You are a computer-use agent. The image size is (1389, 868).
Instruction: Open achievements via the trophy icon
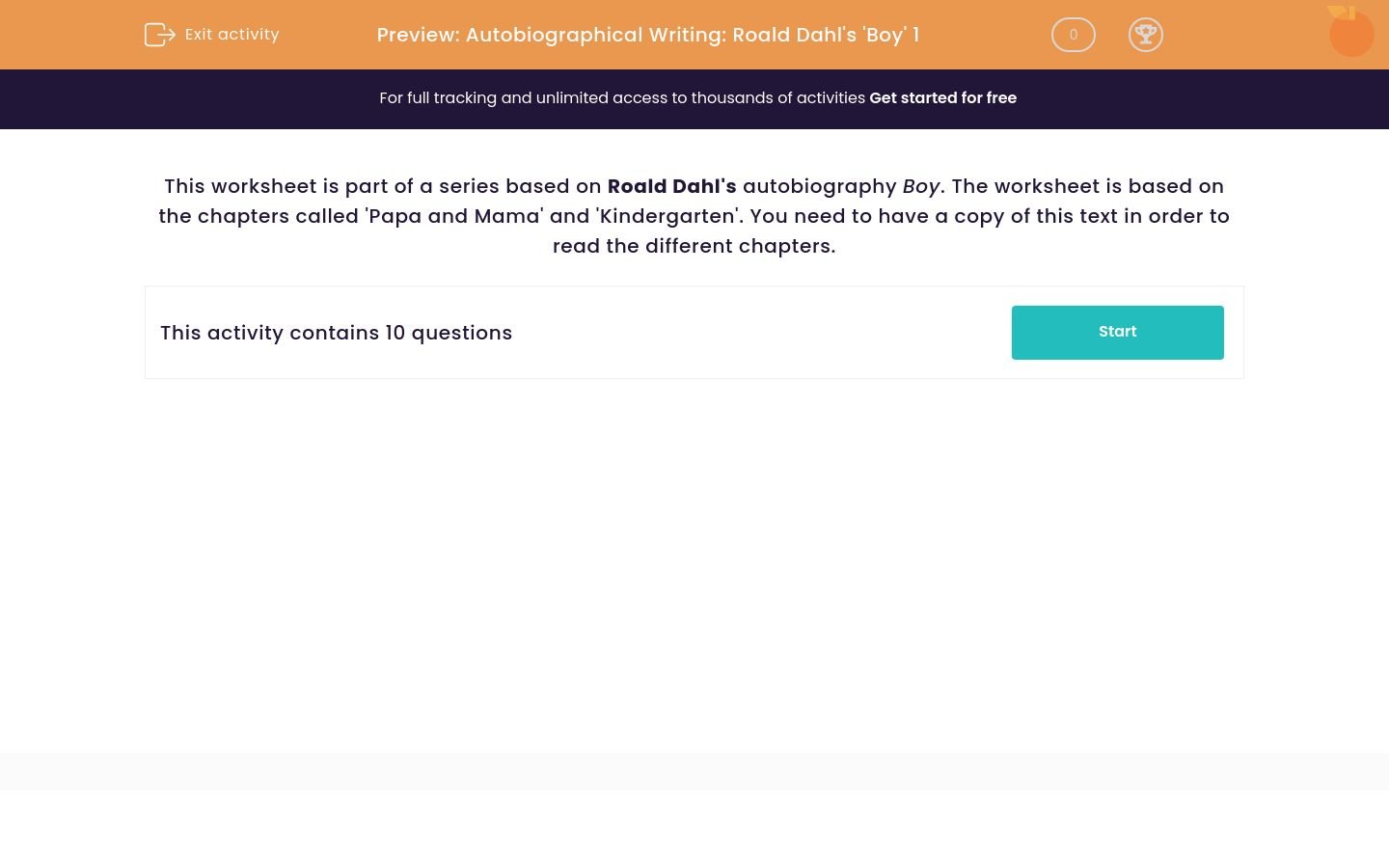1146,35
